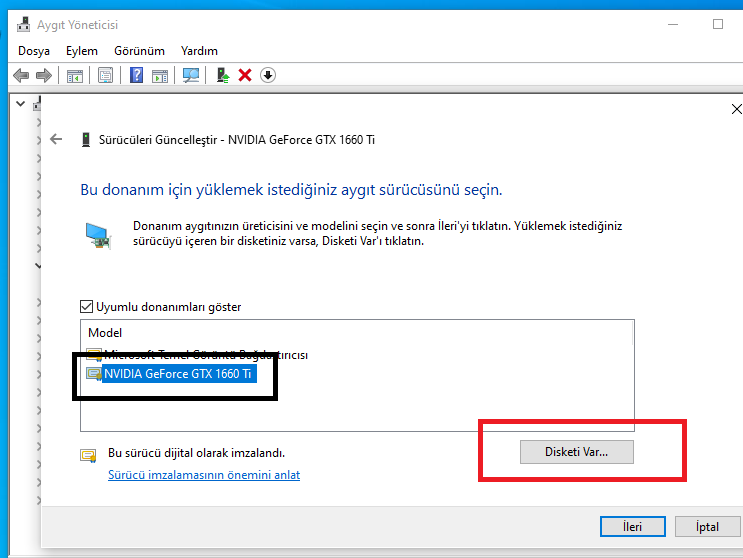Uncheck Uyumlu donanımları göster checkbox

tap(86, 306)
